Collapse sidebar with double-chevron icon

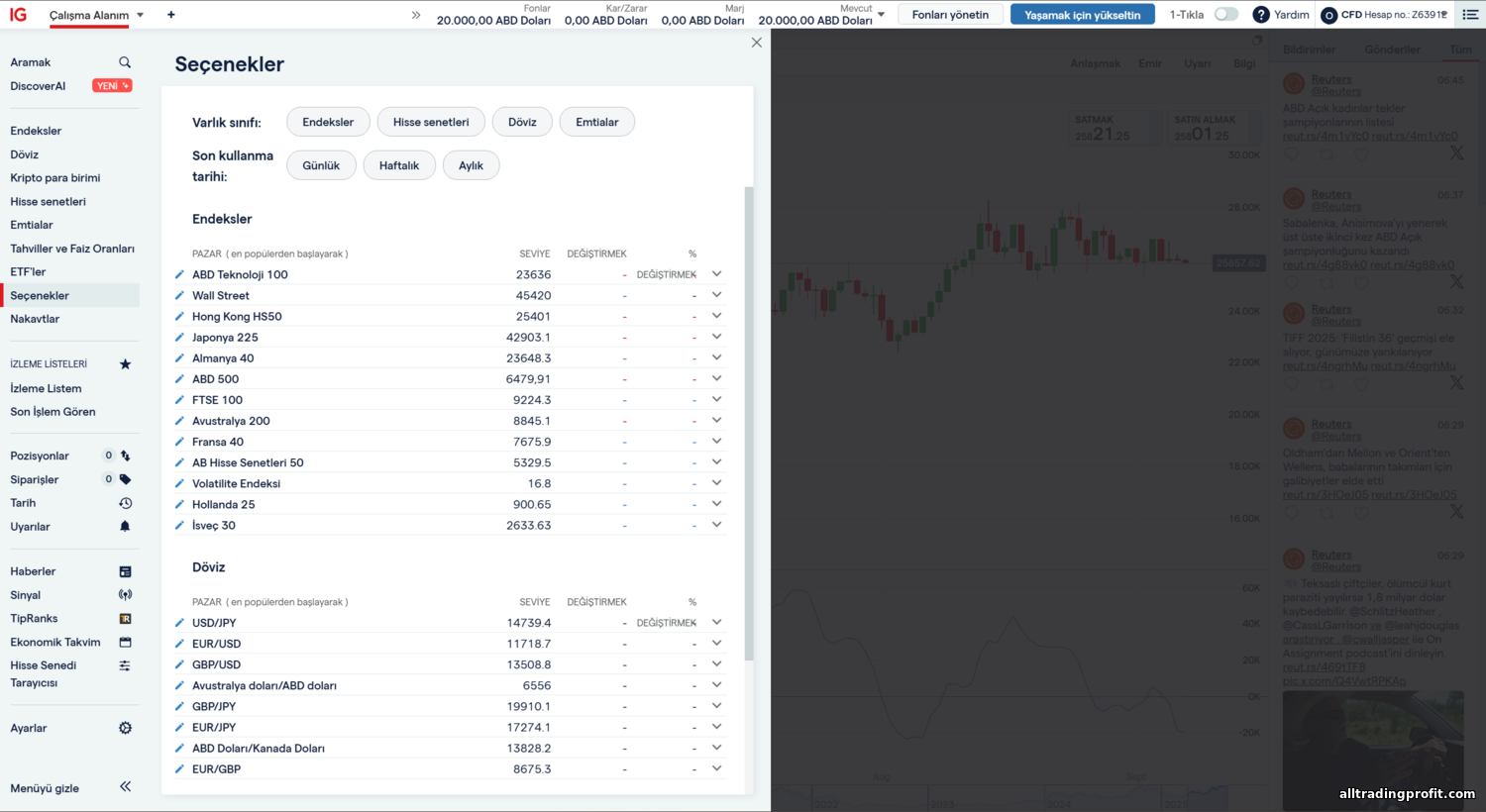(x=125, y=786)
